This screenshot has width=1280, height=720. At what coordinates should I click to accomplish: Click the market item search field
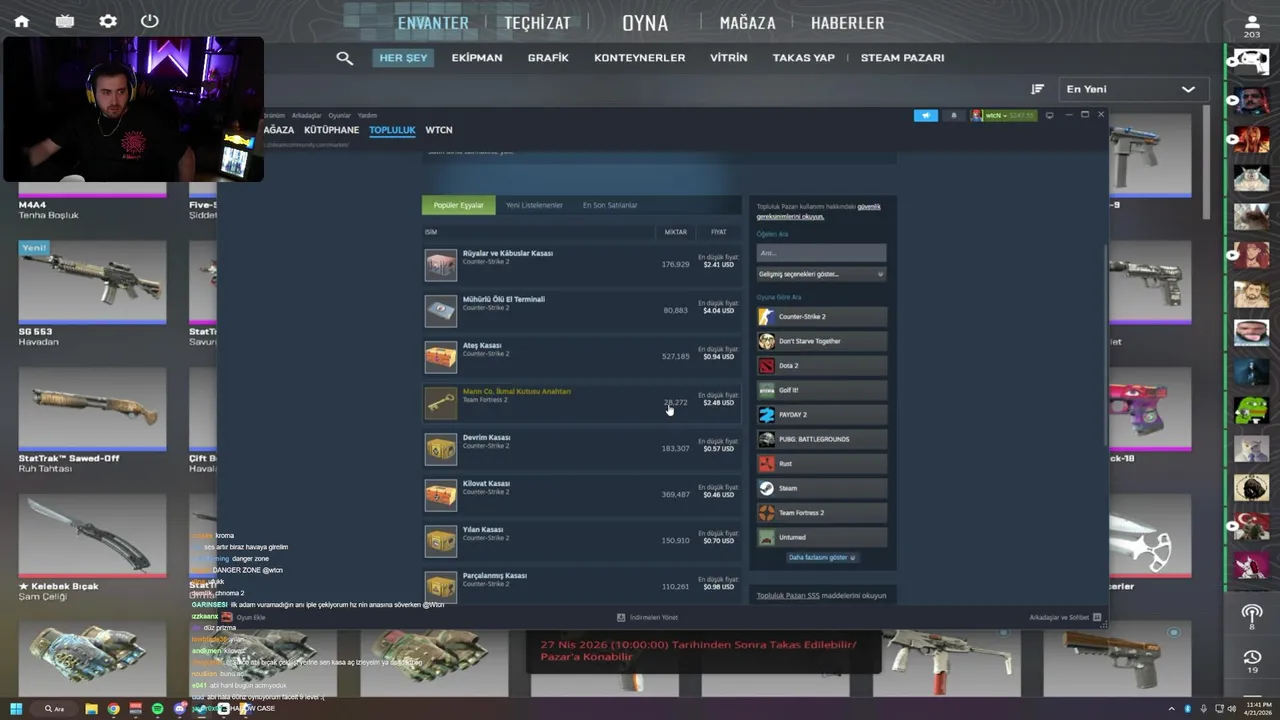pyautogui.click(x=821, y=253)
